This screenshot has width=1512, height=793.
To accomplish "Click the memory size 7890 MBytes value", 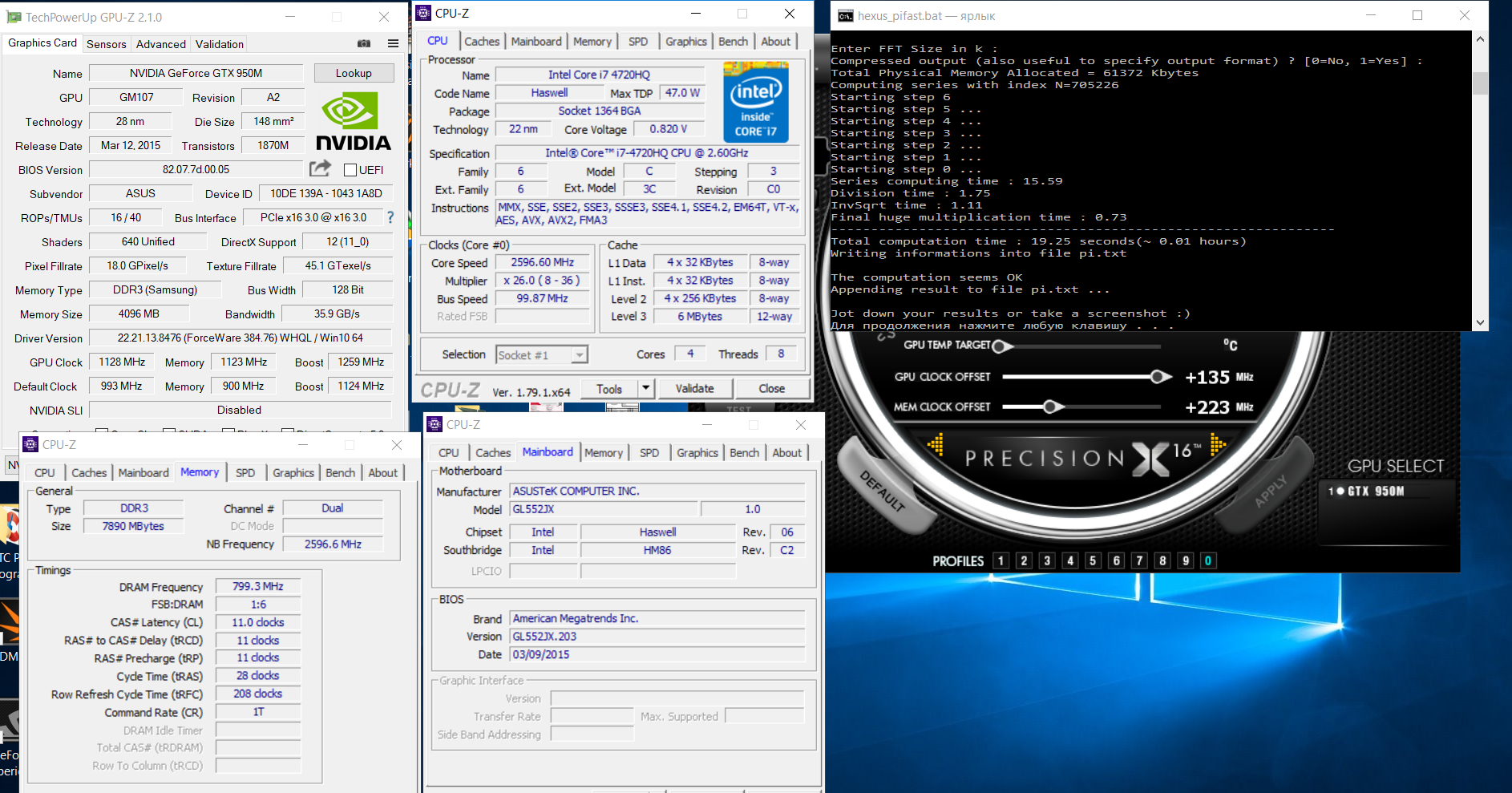I will click(133, 526).
